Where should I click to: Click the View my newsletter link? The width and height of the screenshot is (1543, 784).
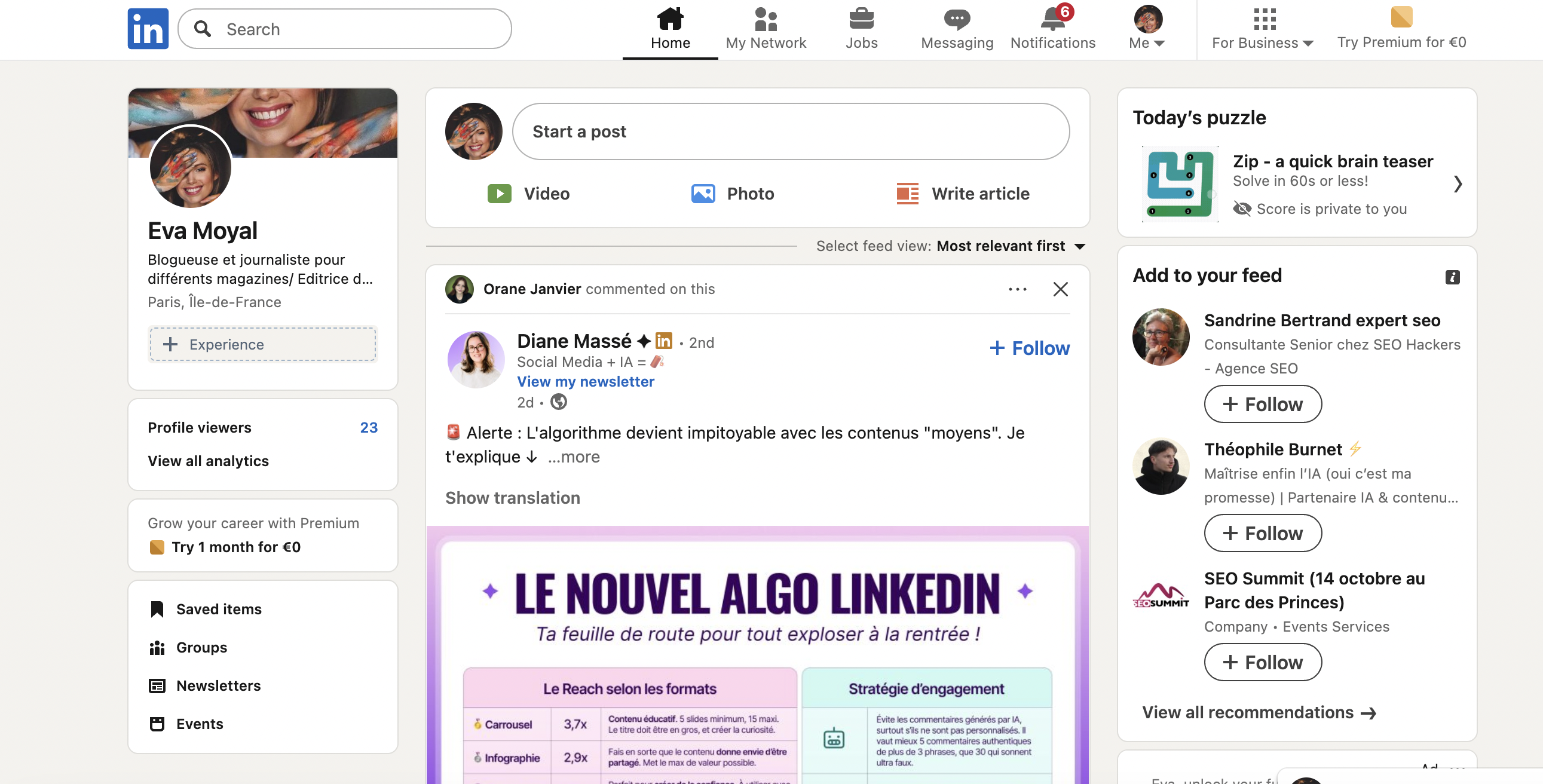pos(585,381)
